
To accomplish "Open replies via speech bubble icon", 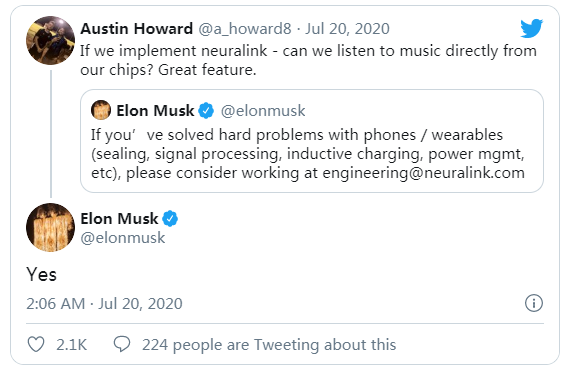I will pos(122,344).
